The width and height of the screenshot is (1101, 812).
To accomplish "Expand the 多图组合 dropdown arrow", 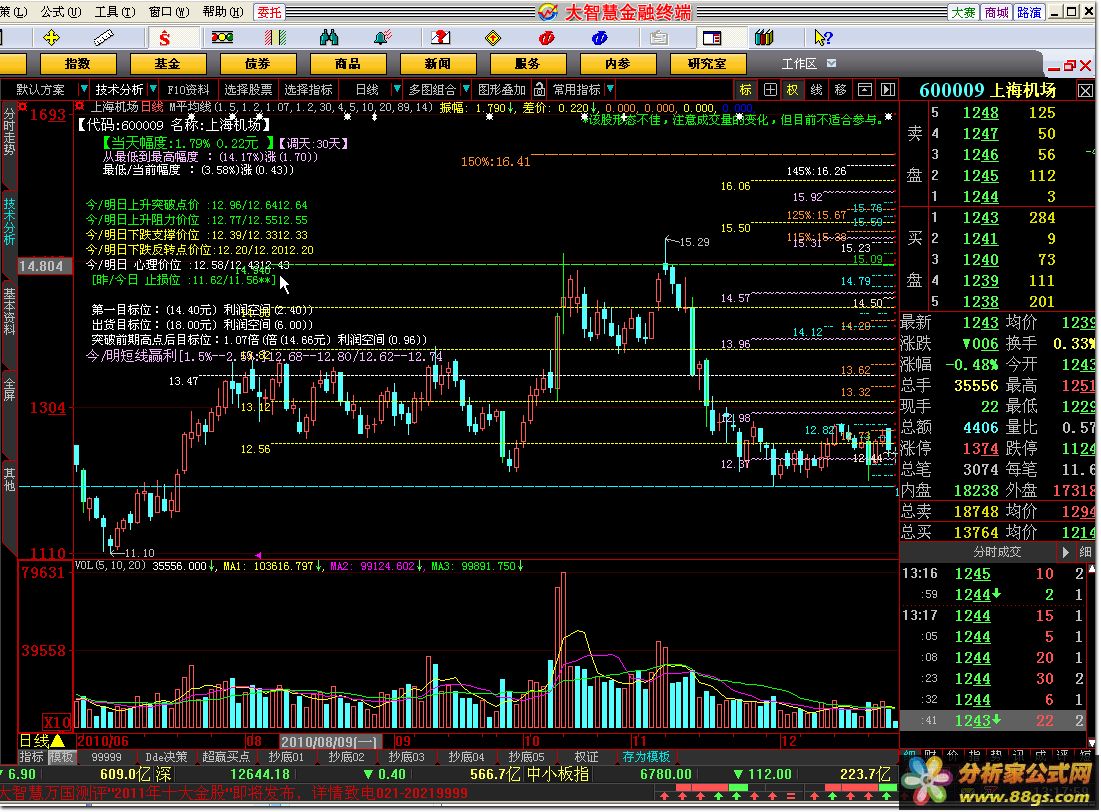I will pyautogui.click(x=465, y=89).
